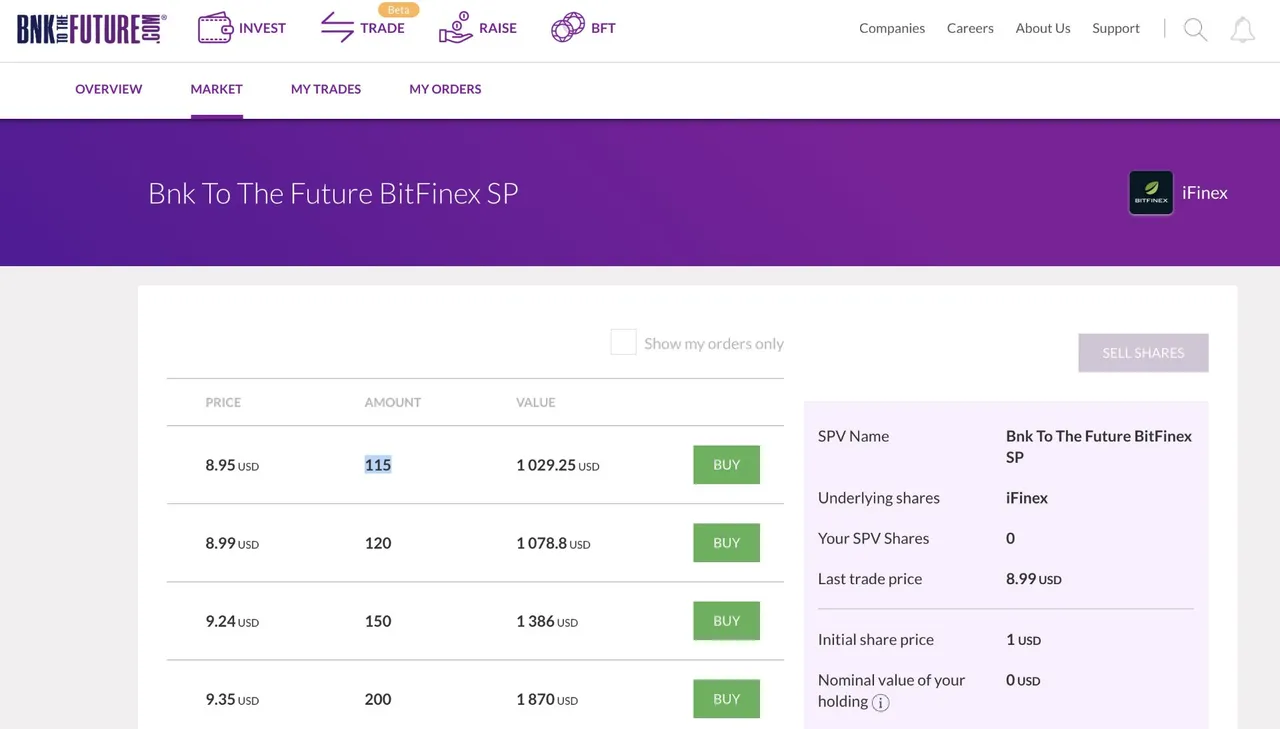Open the RAISE menu label
Screen dimensions: 1280x729
[498, 28]
